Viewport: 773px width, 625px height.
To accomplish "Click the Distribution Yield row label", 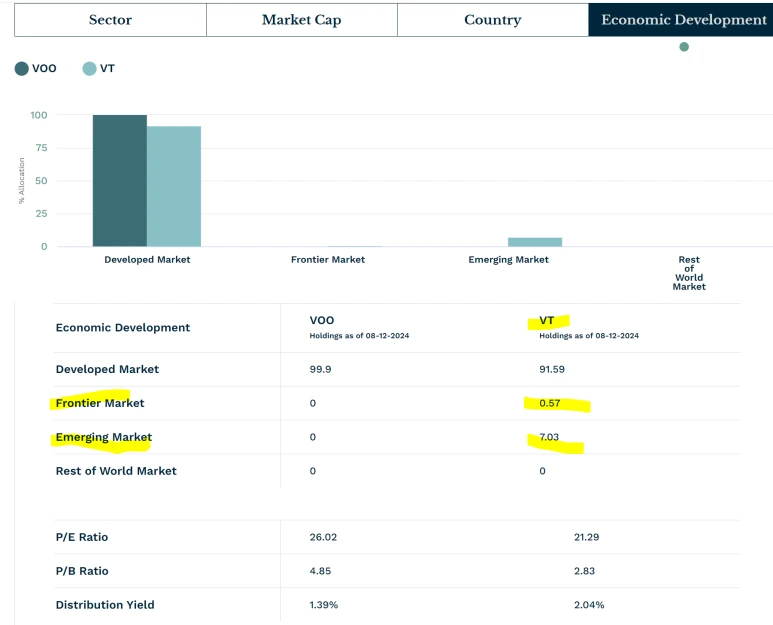I will (x=105, y=605).
